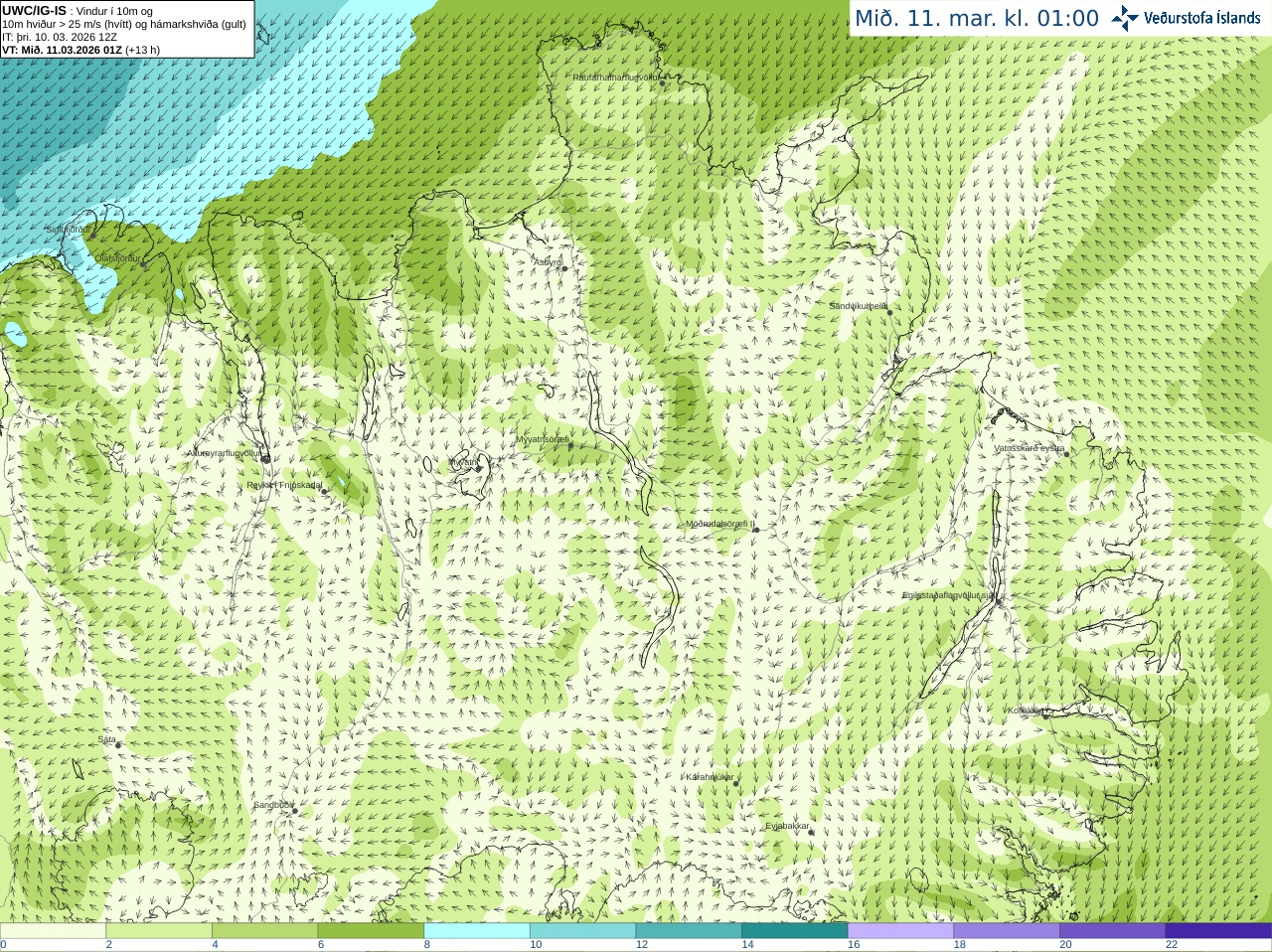Click the Kárahnjúkar station label
Screen dimensions: 1272x952
pyautogui.click(x=710, y=777)
